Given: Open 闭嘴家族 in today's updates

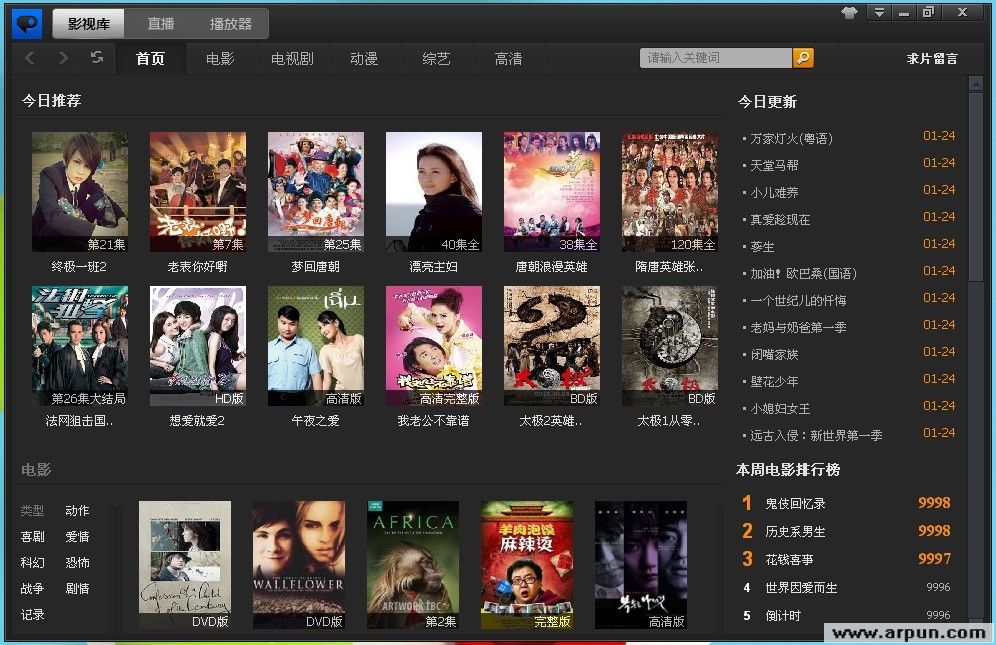Looking at the screenshot, I should [774, 354].
